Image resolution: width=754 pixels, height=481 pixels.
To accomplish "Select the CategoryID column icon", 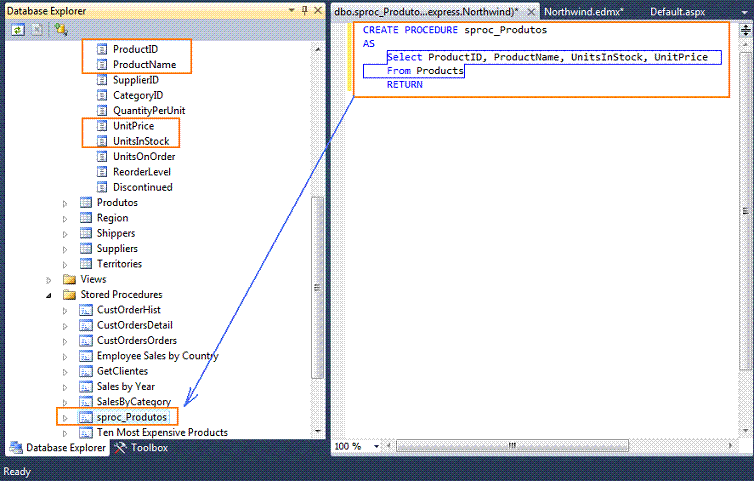I will pyautogui.click(x=102, y=95).
